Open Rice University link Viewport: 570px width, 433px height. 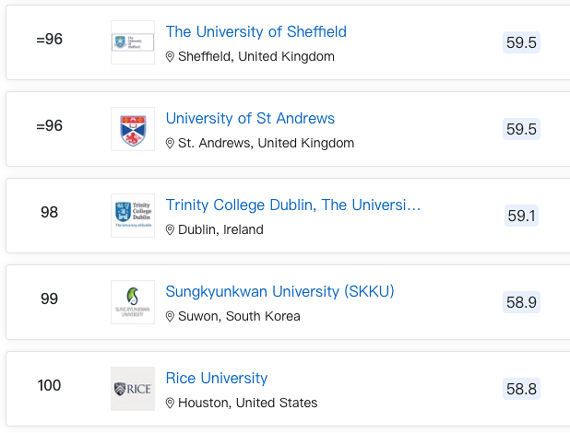[217, 378]
